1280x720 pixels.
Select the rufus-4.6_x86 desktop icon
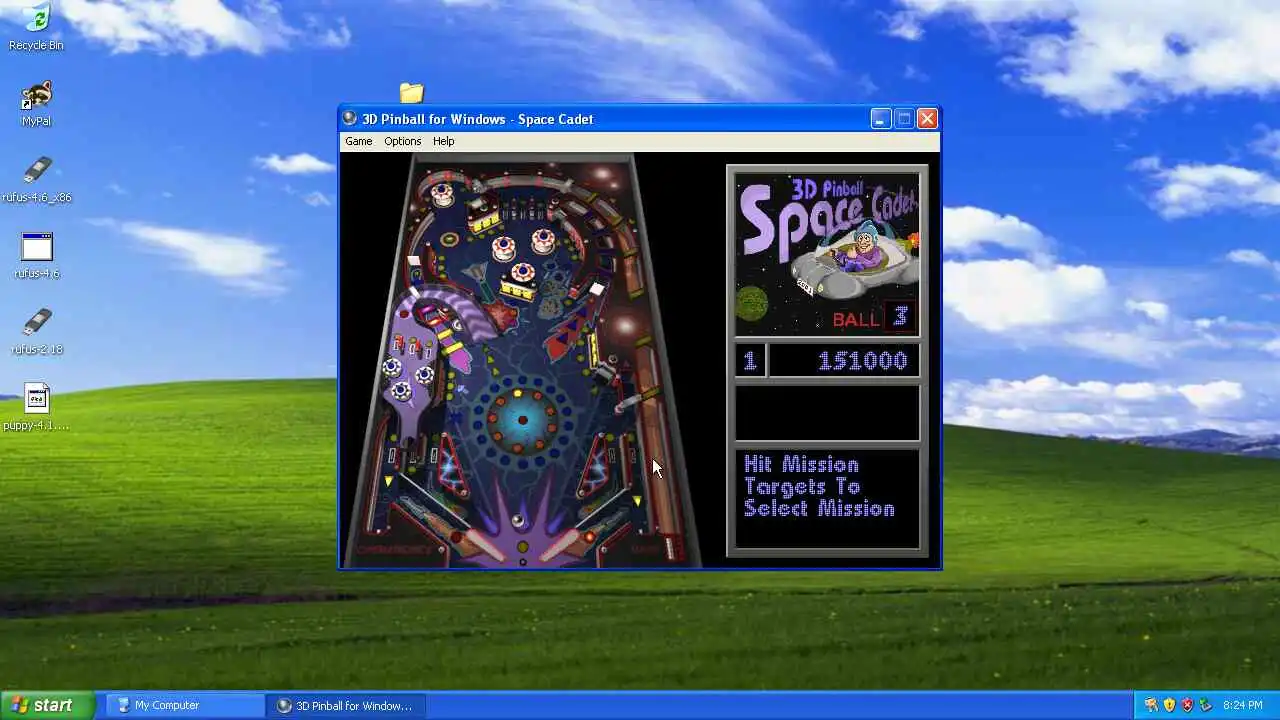tap(36, 180)
